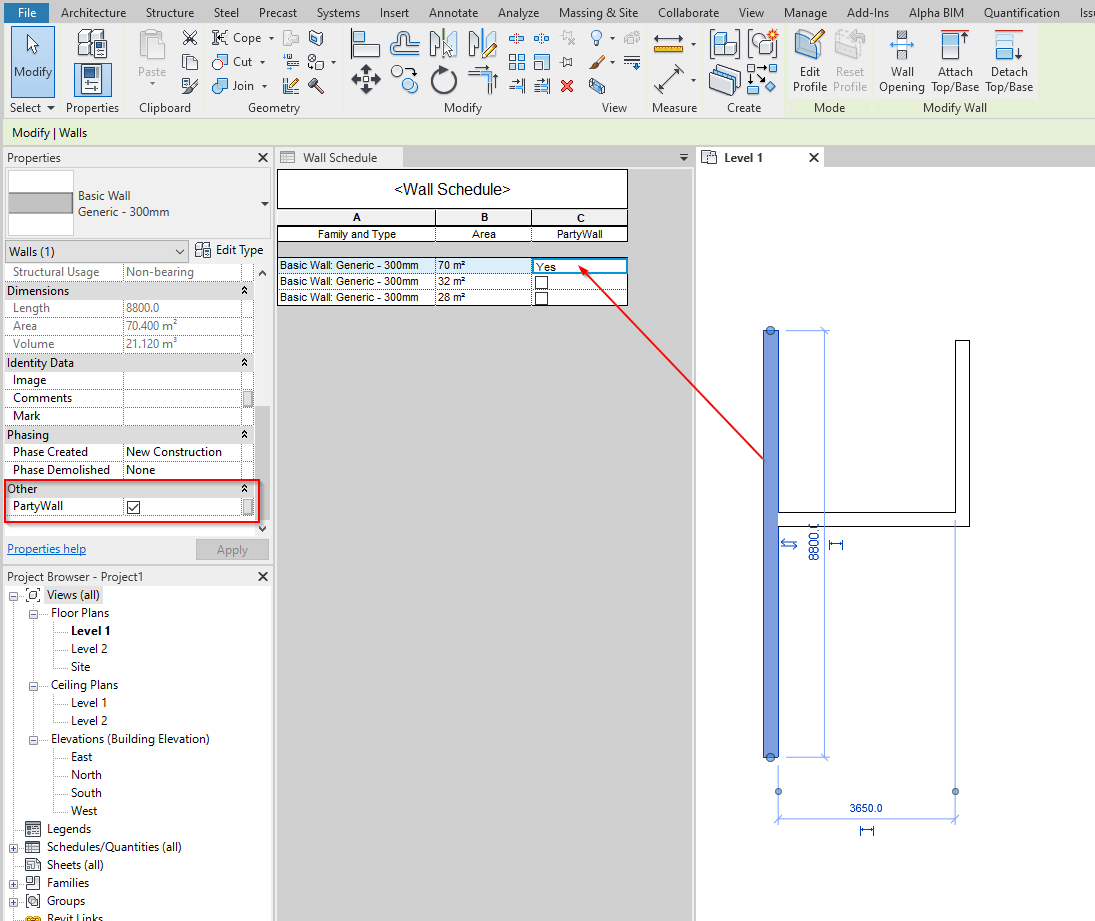
Task: Select the Rotate tool in Modify panel
Action: tap(443, 80)
